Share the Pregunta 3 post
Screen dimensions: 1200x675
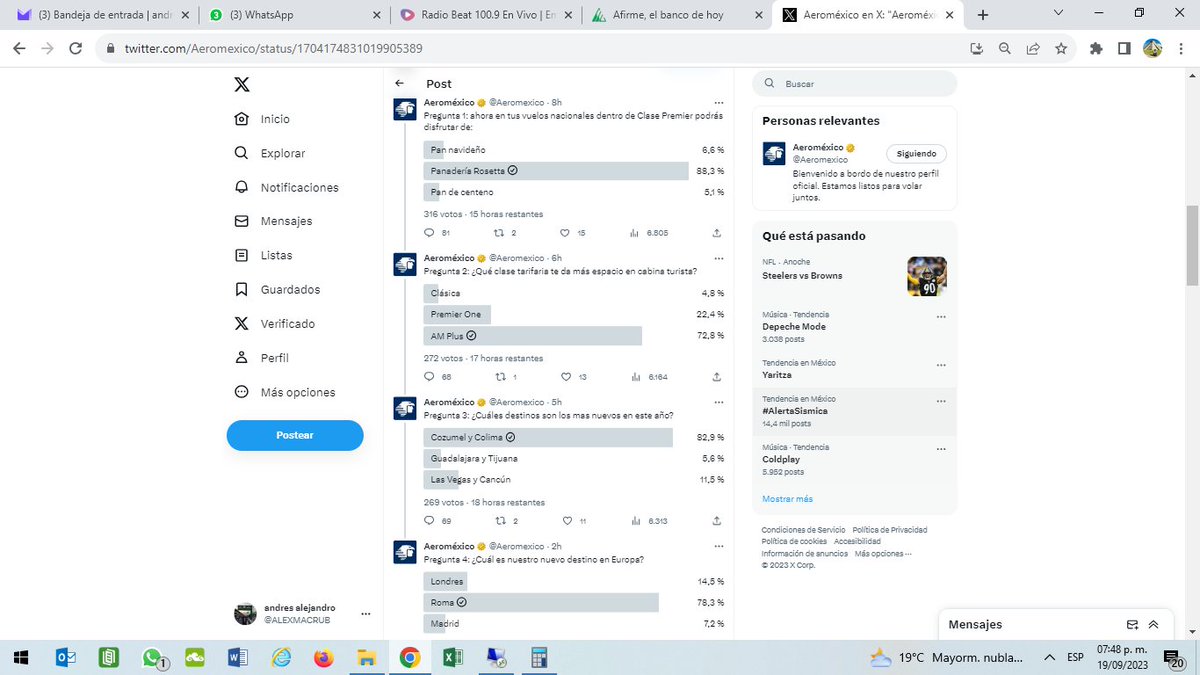[x=717, y=521]
